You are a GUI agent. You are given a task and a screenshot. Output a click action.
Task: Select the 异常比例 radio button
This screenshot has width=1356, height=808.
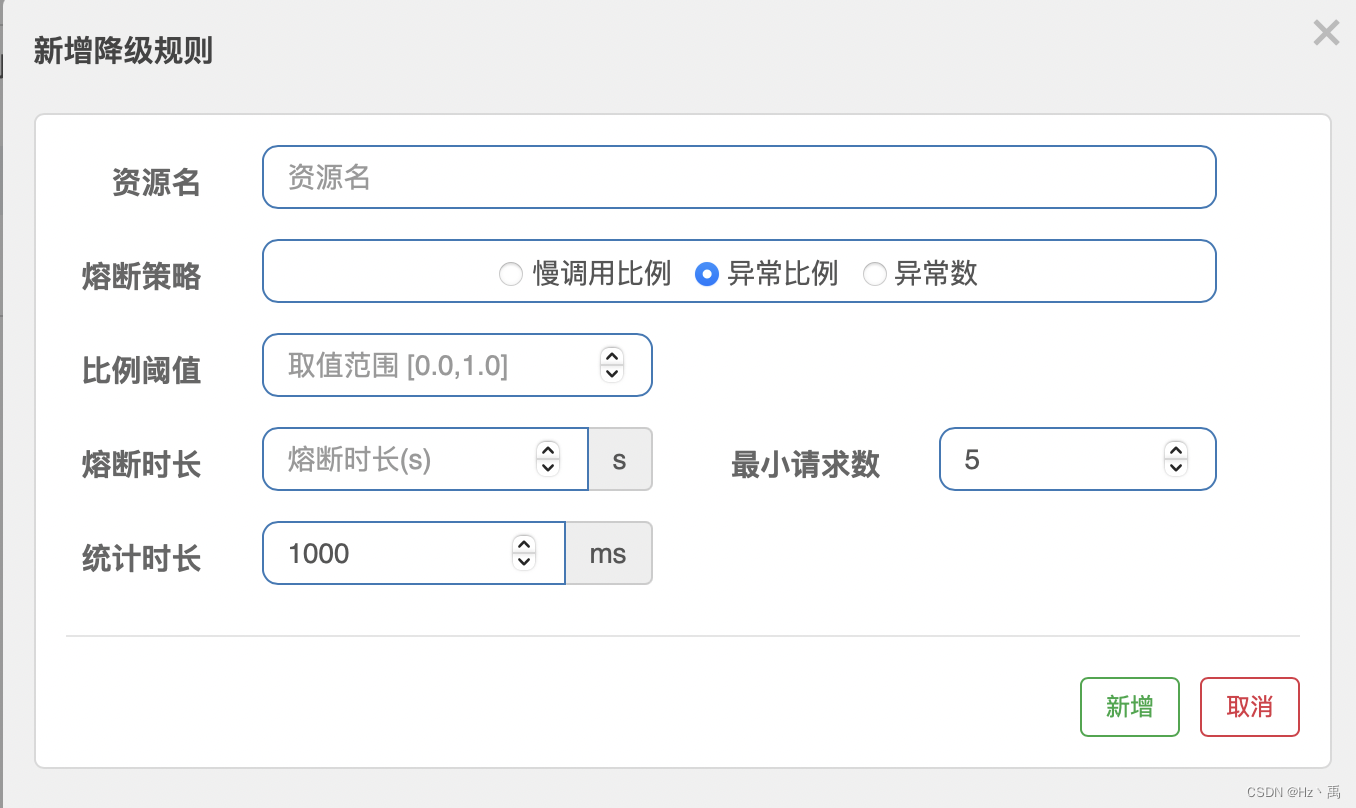tap(707, 274)
